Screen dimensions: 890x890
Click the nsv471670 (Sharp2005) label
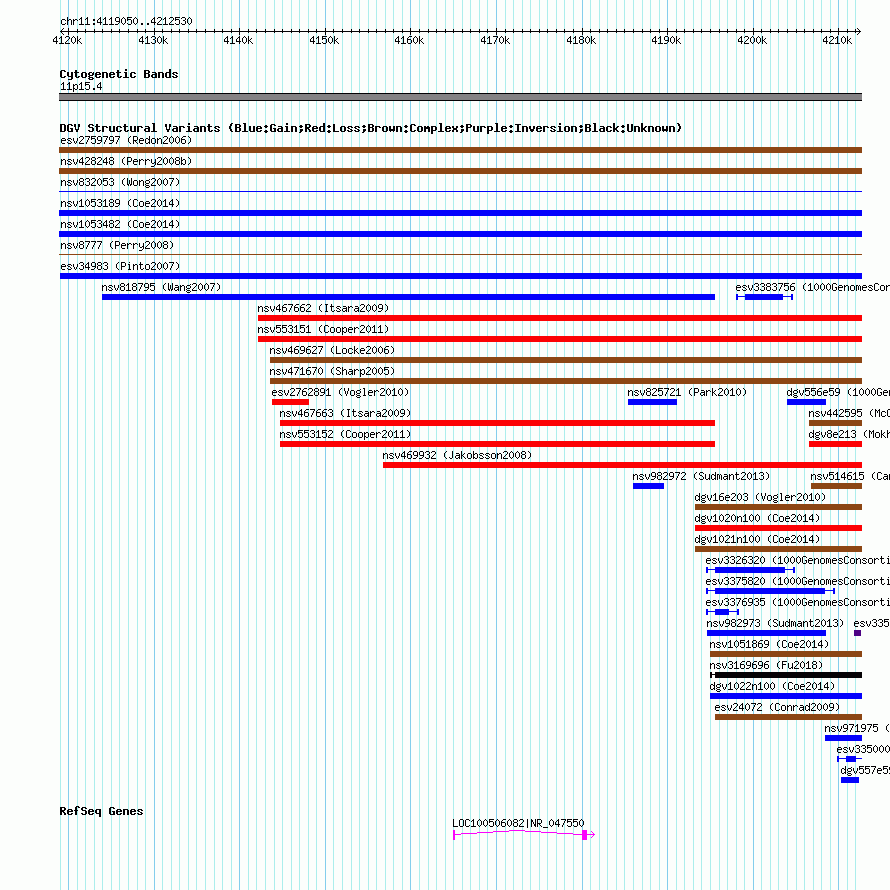coord(332,371)
